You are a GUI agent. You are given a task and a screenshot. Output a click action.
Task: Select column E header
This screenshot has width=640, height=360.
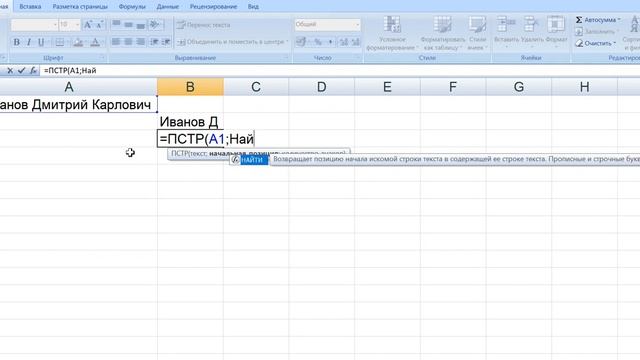point(387,87)
